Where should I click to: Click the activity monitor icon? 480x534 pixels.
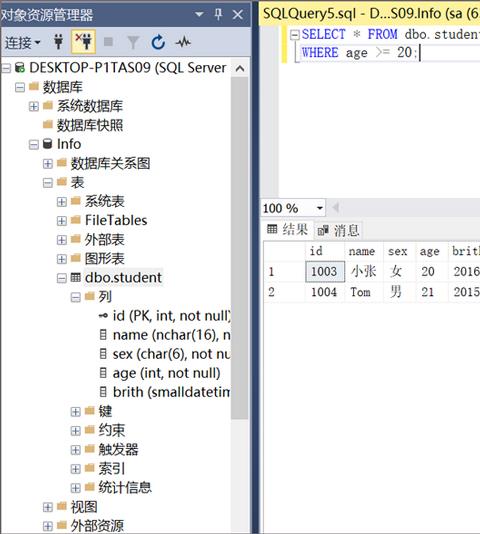tap(183, 42)
